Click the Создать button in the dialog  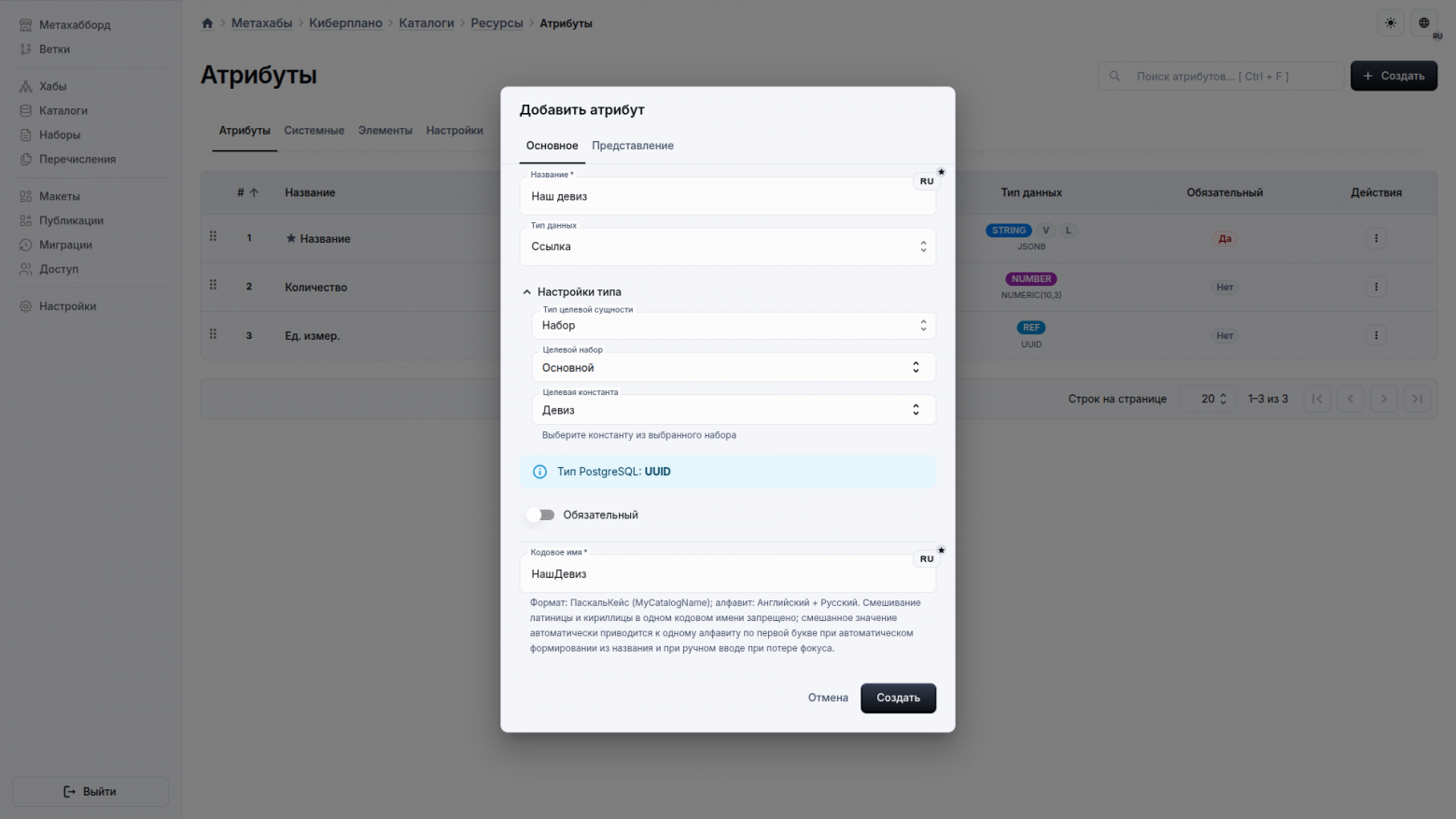pos(897,698)
